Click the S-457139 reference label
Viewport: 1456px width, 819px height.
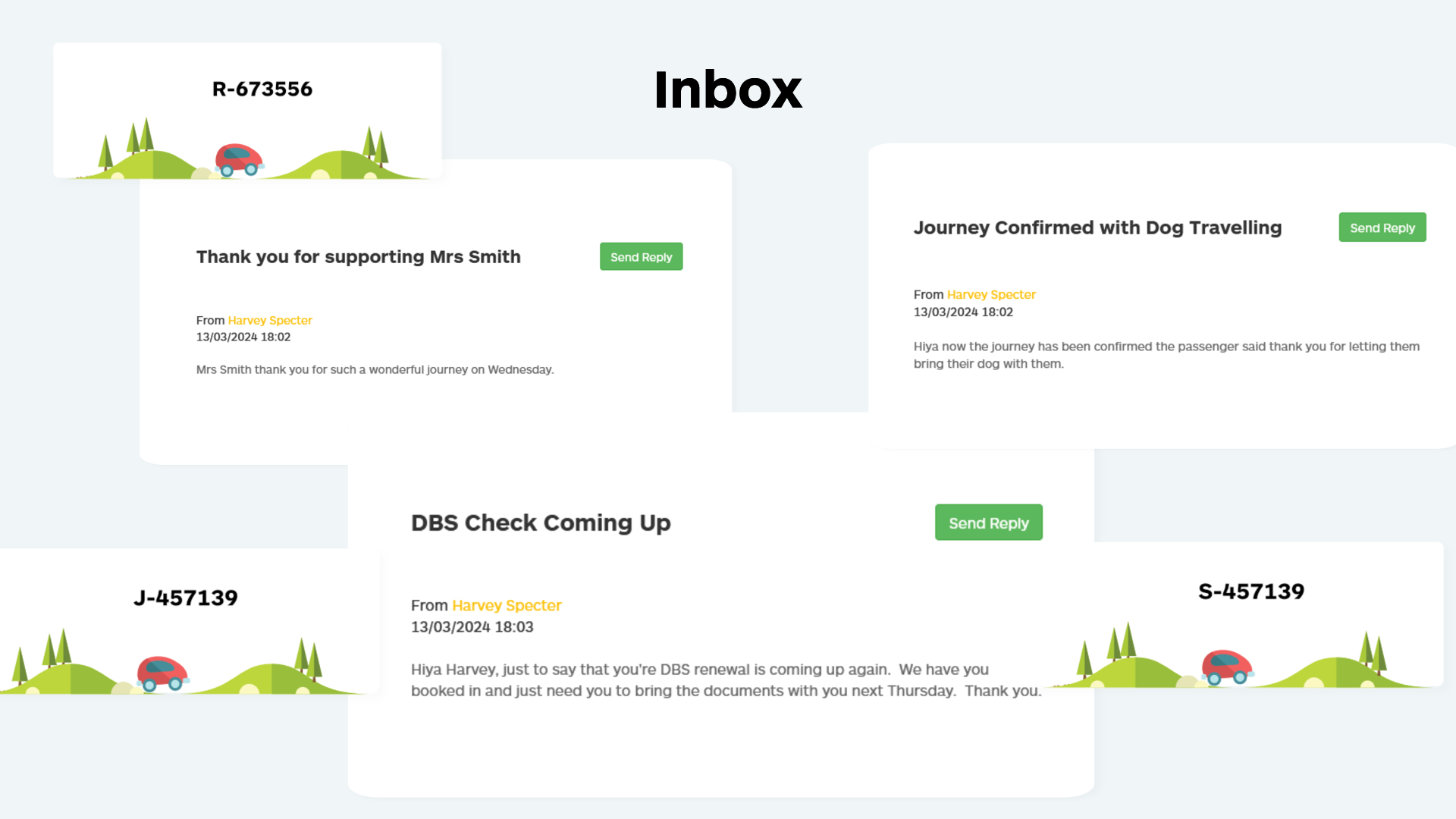[x=1251, y=591]
